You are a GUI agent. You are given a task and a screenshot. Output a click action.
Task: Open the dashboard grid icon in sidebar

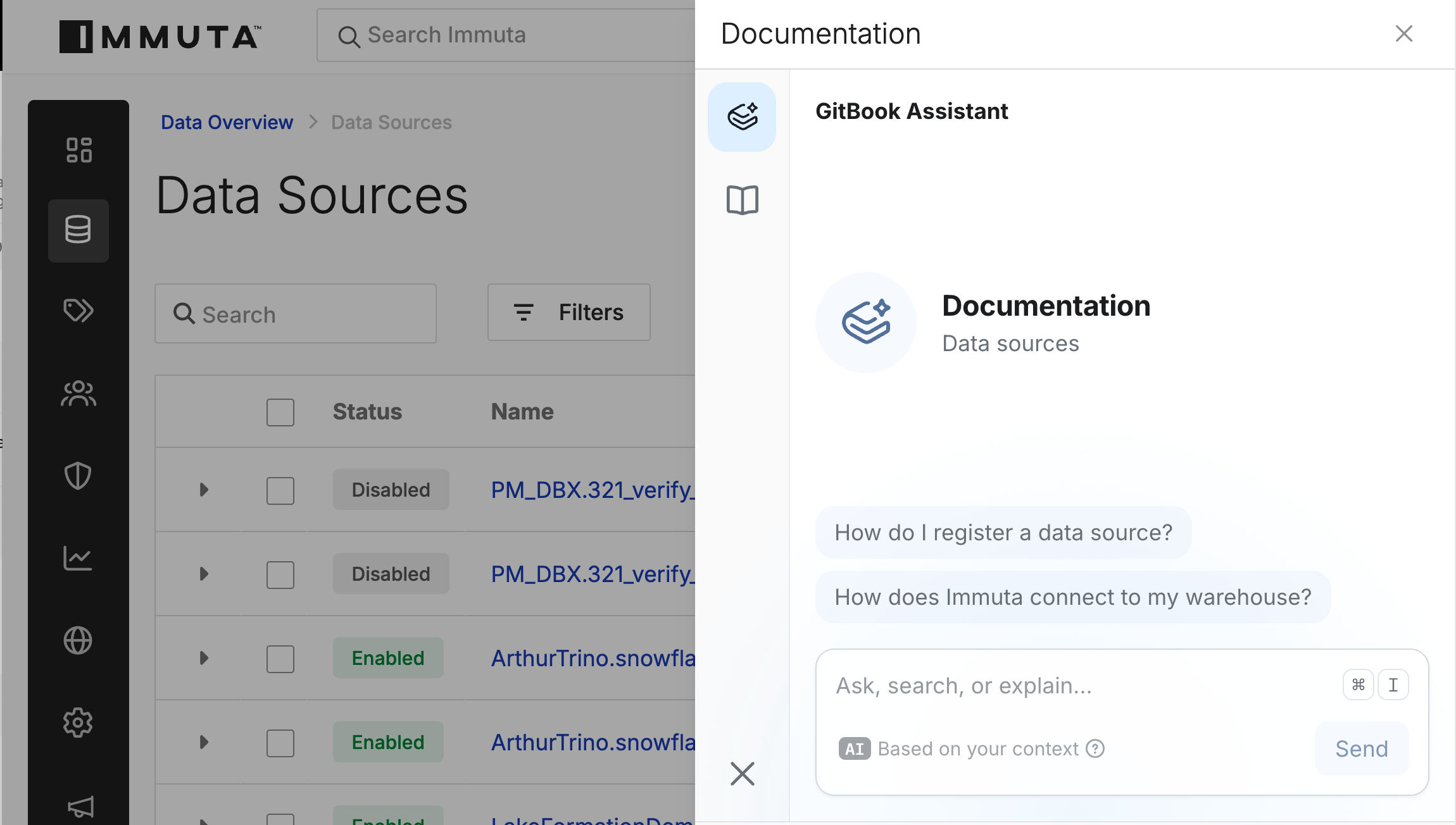(79, 150)
